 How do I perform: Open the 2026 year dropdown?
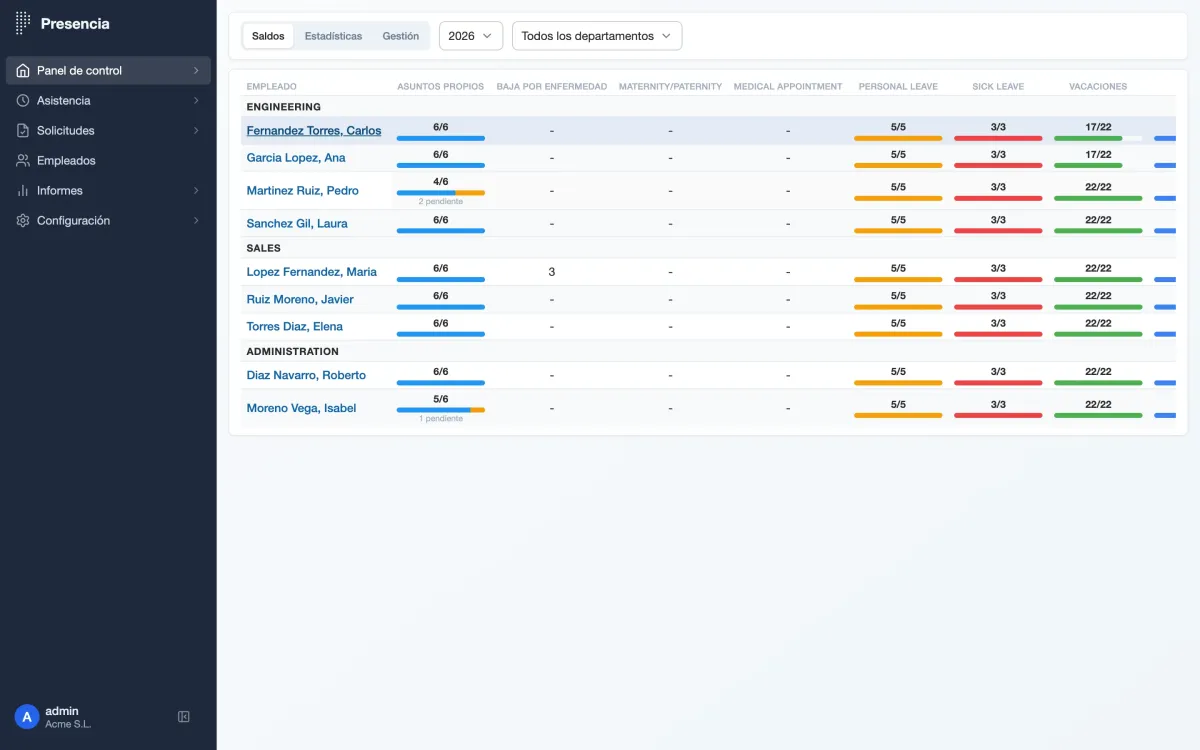pyautogui.click(x=470, y=36)
